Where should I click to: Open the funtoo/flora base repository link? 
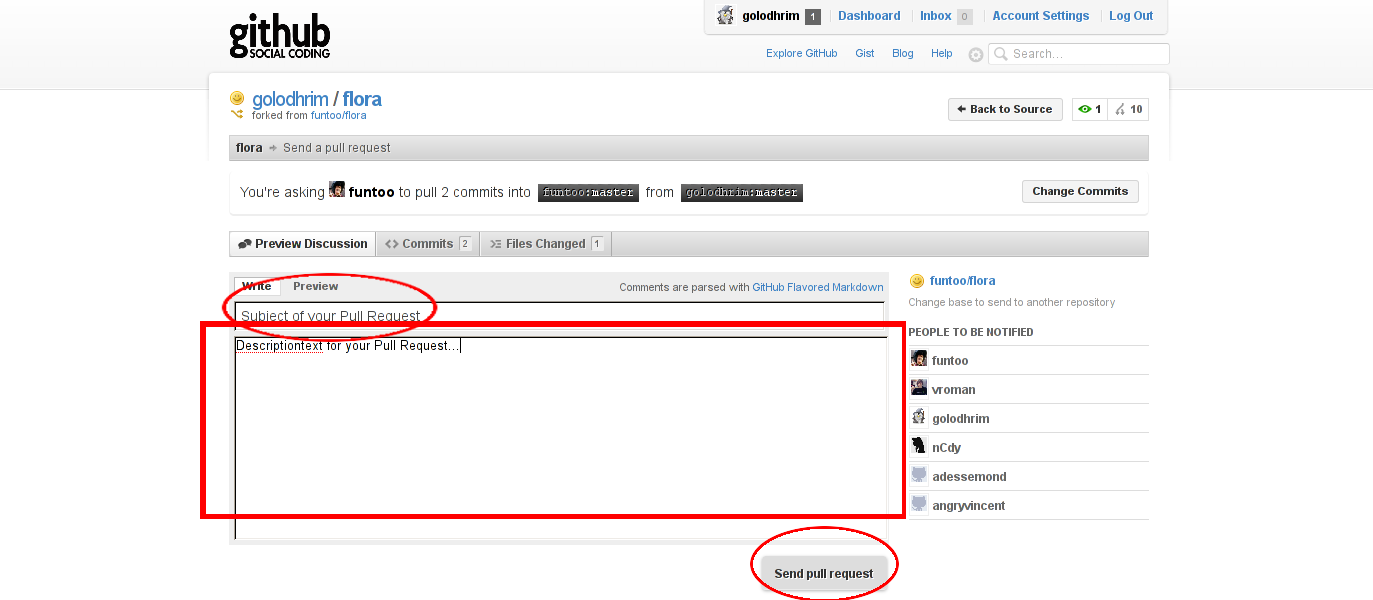tap(962, 281)
